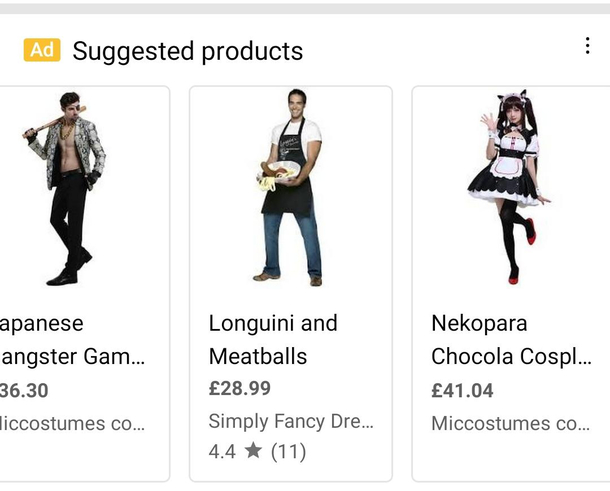
Task: Click the Longuini and Meatballs product title
Action: pyautogui.click(x=273, y=340)
